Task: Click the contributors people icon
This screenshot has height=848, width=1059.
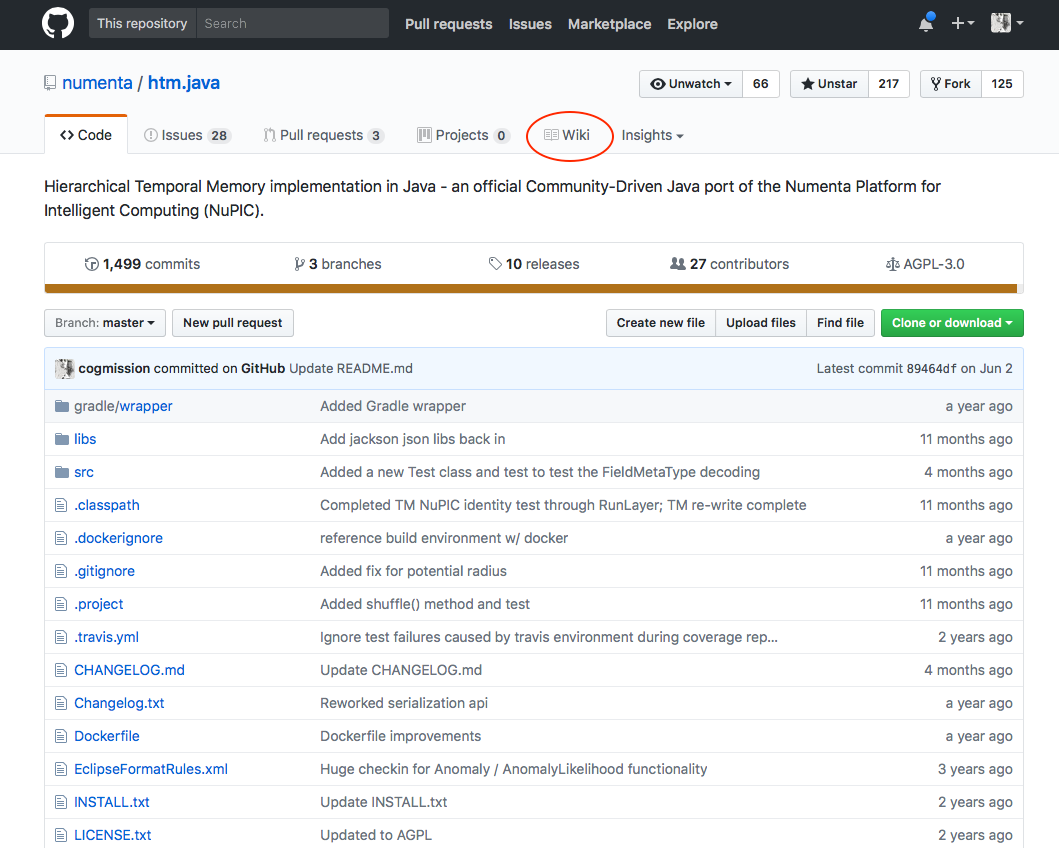Action: pyautogui.click(x=677, y=264)
